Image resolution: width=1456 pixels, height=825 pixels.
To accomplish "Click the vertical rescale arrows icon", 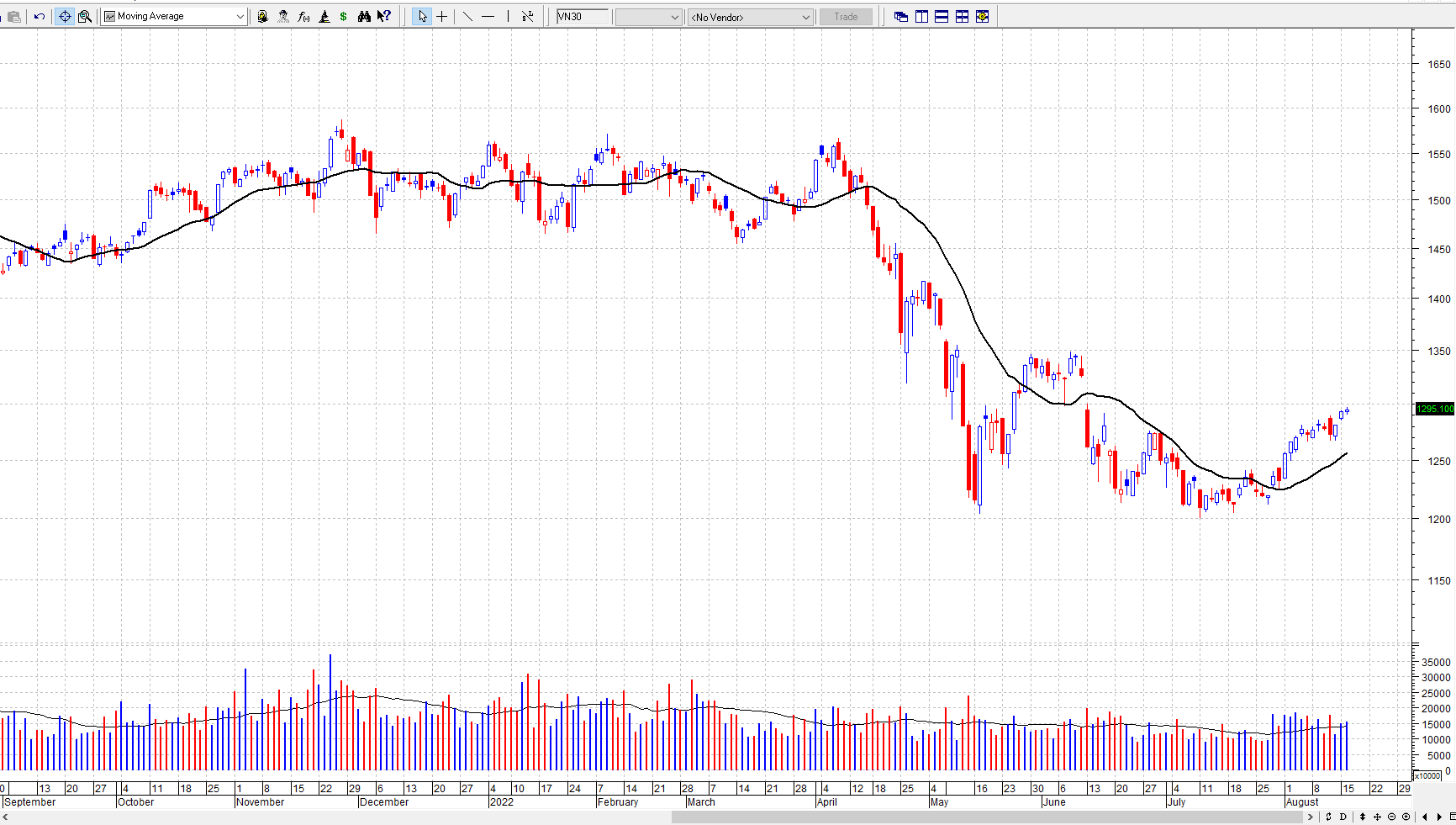I will (x=1363, y=817).
